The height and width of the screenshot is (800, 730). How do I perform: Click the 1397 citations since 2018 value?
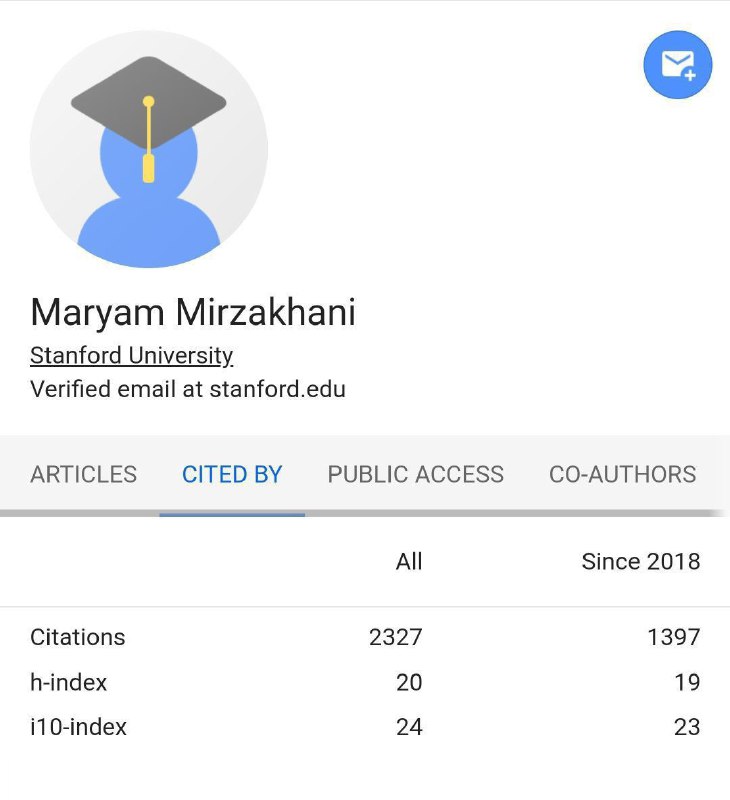(673, 637)
